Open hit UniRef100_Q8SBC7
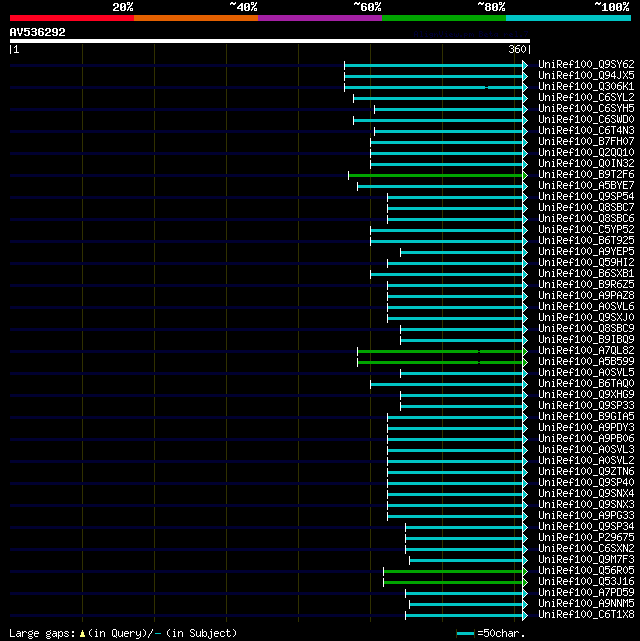This screenshot has height=641, width=640. click(586, 208)
